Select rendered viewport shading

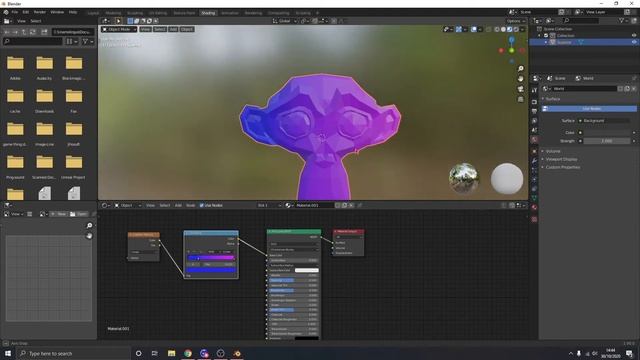[516, 29]
